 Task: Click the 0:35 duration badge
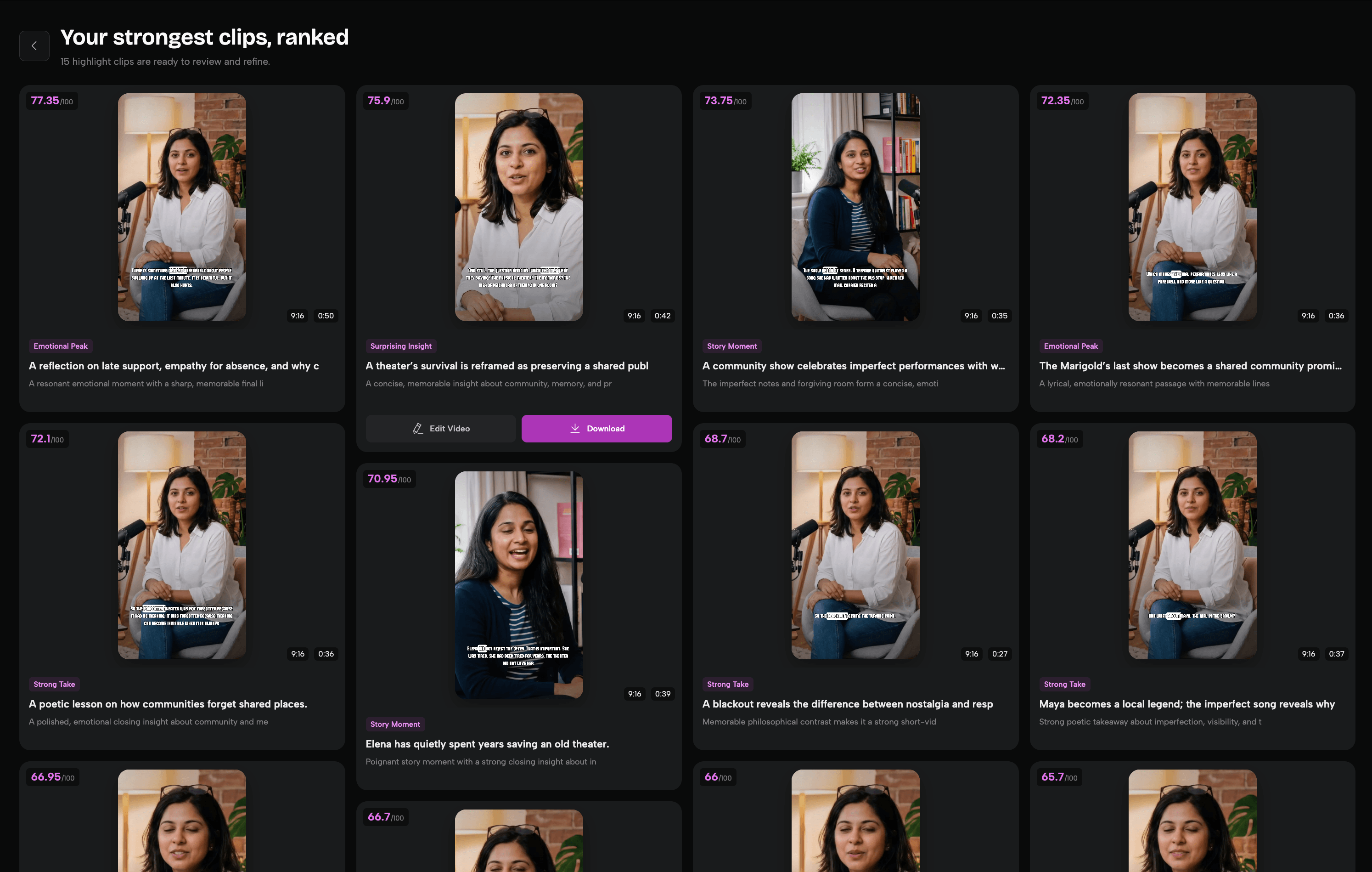999,316
